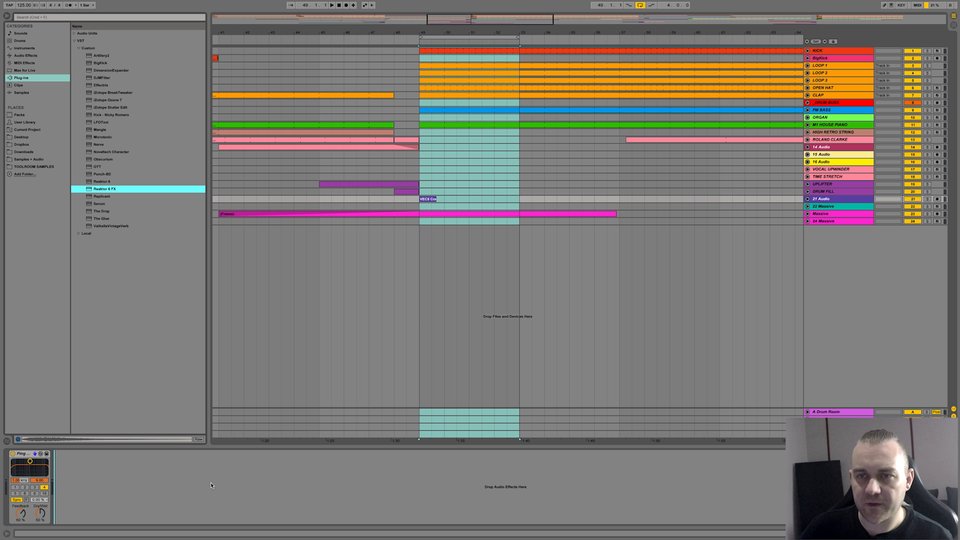Toggle the 24 Massive track activator
Viewport: 960px width, 540px height.
912,221
